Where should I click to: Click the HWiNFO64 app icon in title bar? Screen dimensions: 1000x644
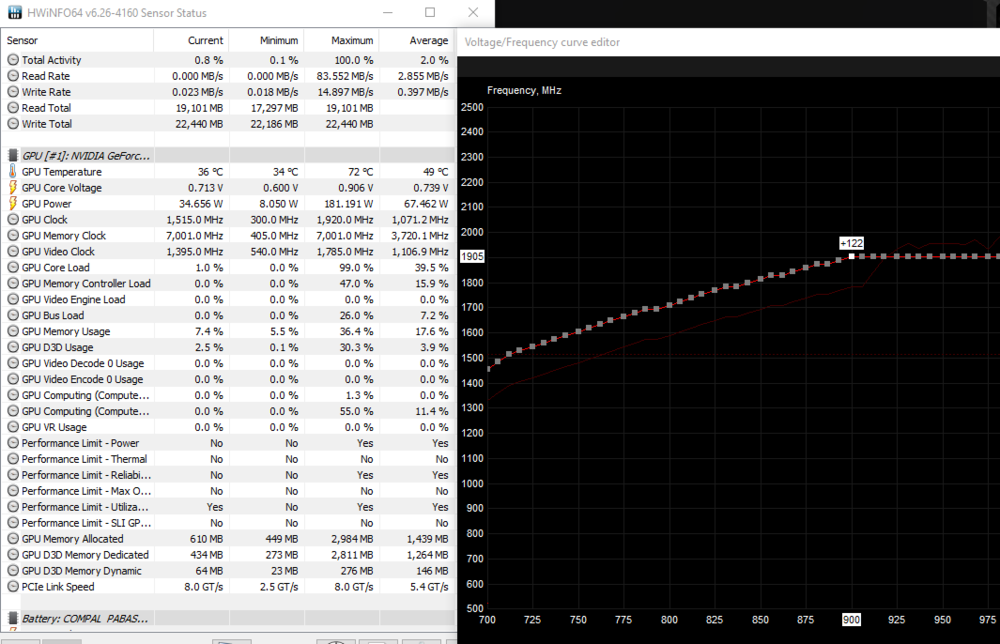[x=14, y=13]
